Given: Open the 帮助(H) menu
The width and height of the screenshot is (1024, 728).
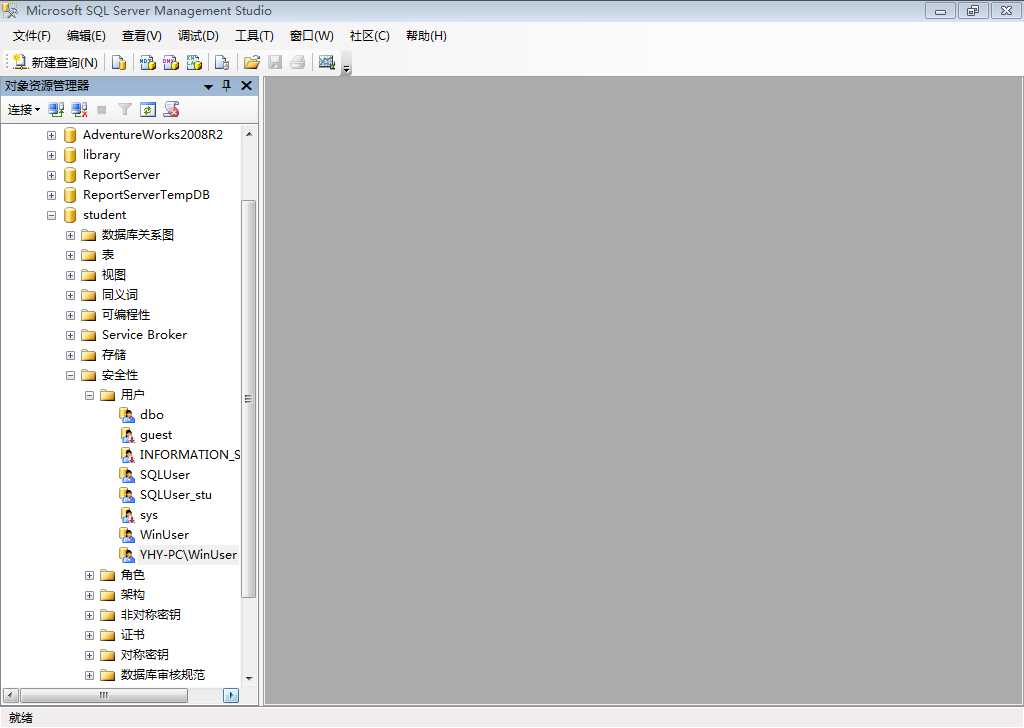Looking at the screenshot, I should (426, 36).
